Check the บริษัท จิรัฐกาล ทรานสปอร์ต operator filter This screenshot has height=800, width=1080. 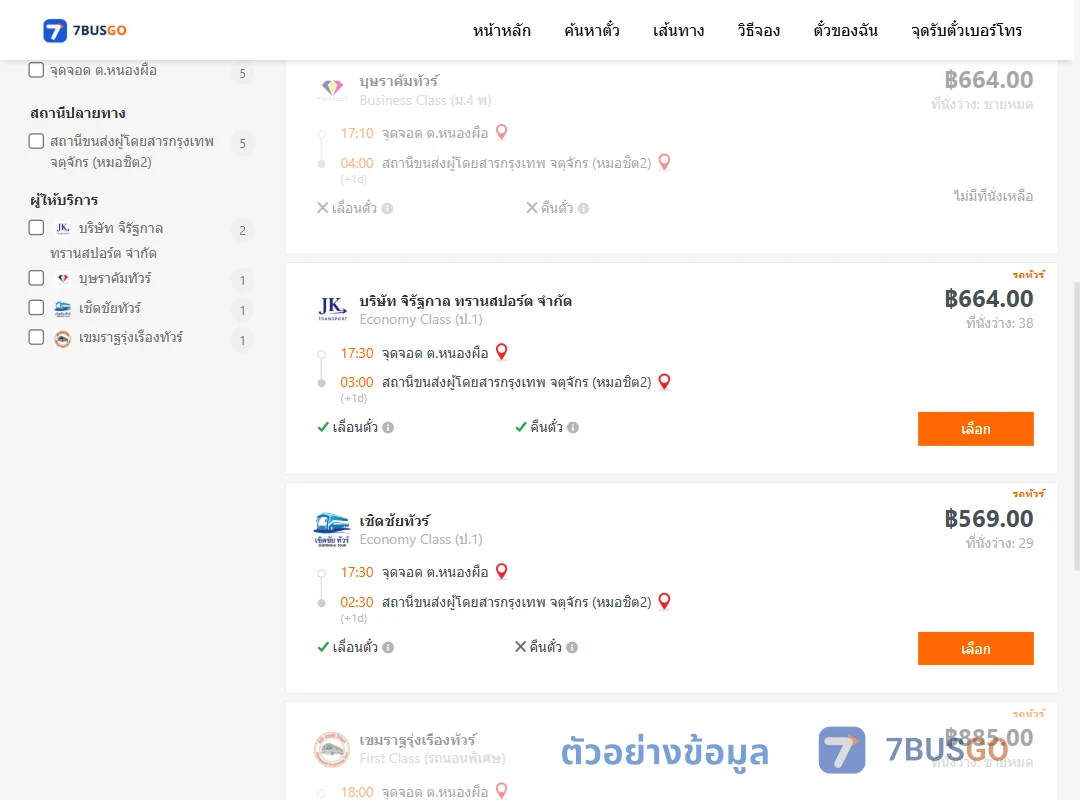(37, 227)
